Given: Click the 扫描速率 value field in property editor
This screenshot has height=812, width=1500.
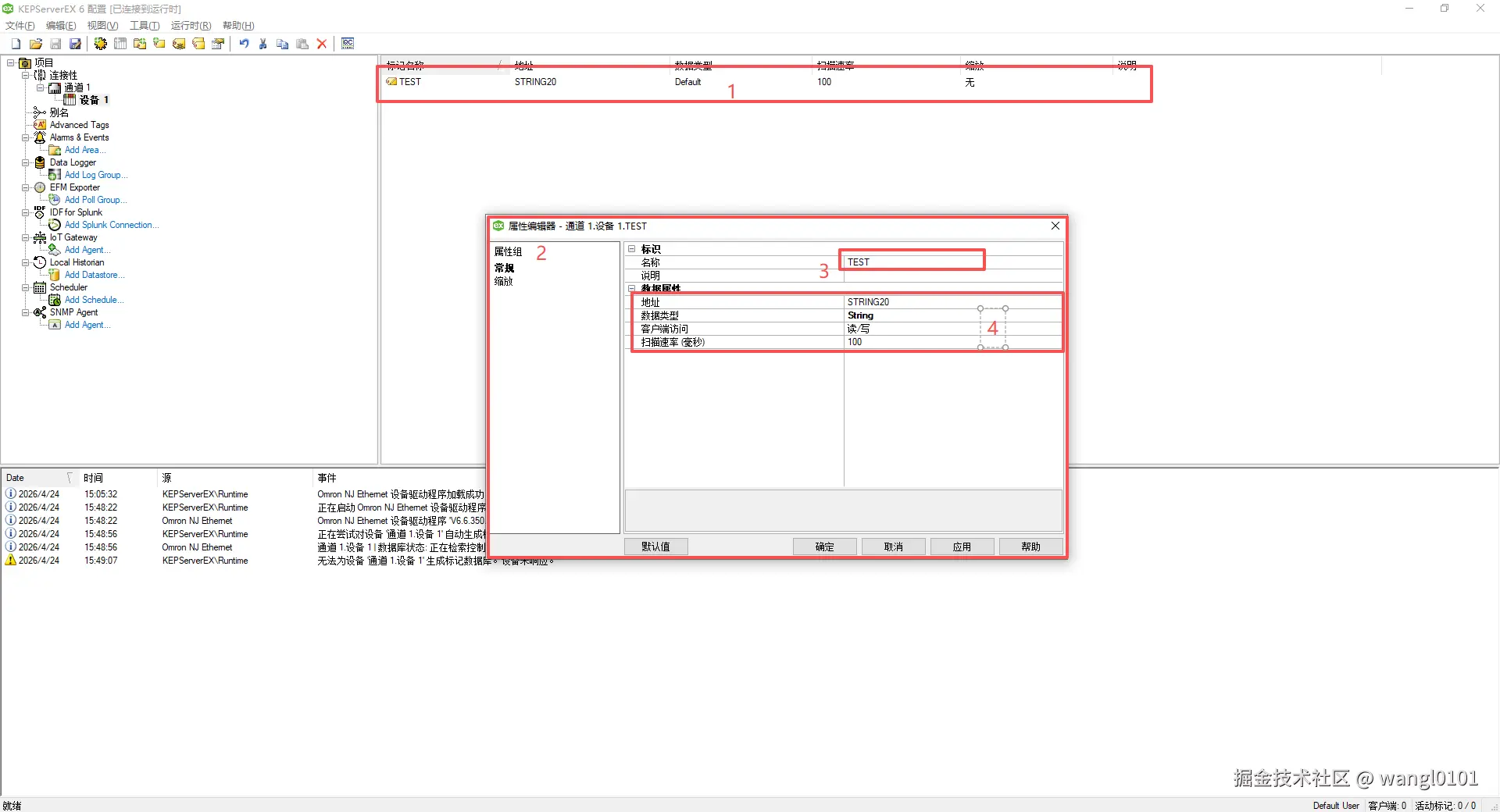Looking at the screenshot, I should pyautogui.click(x=953, y=342).
